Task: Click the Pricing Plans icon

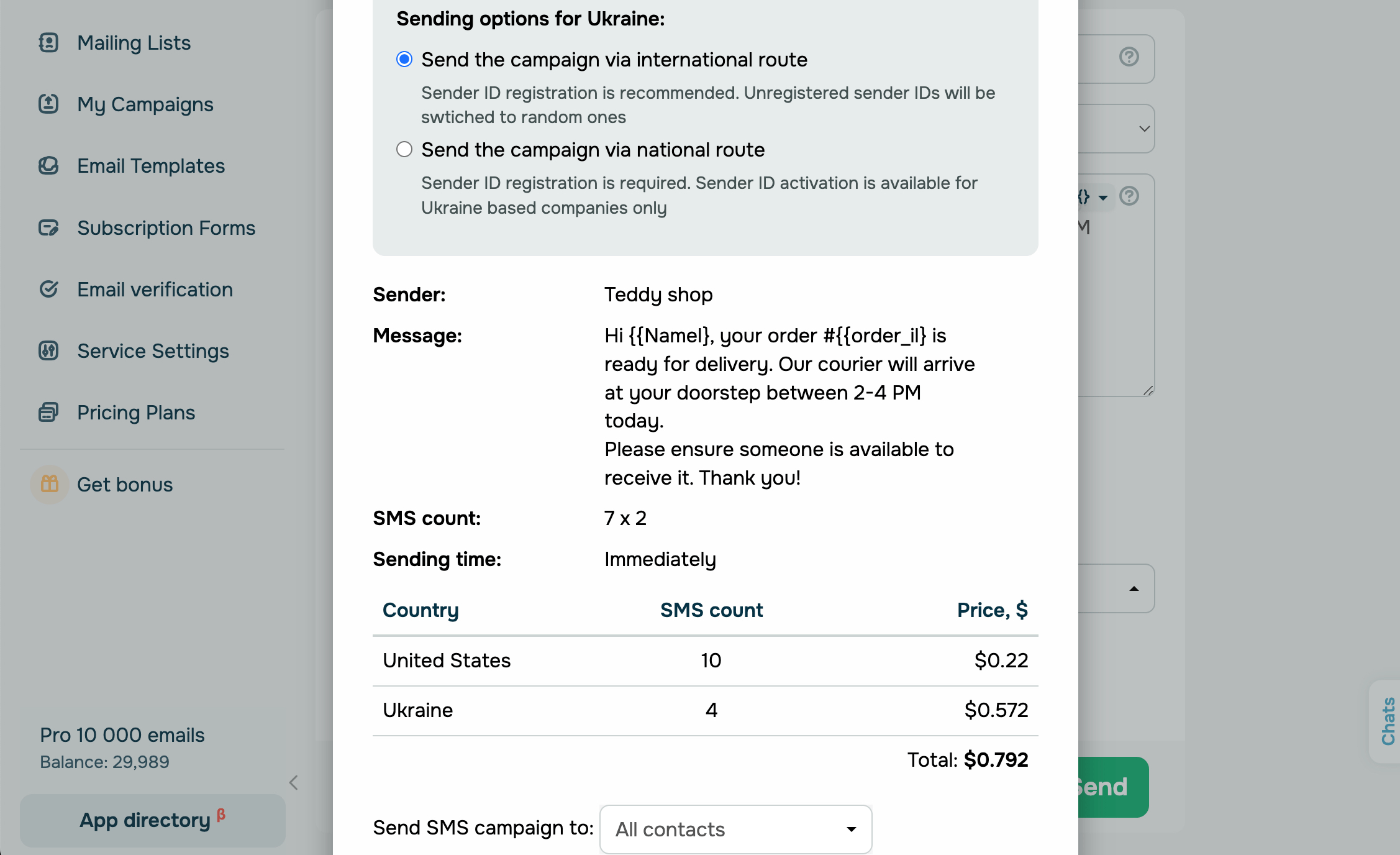Action: (x=48, y=412)
